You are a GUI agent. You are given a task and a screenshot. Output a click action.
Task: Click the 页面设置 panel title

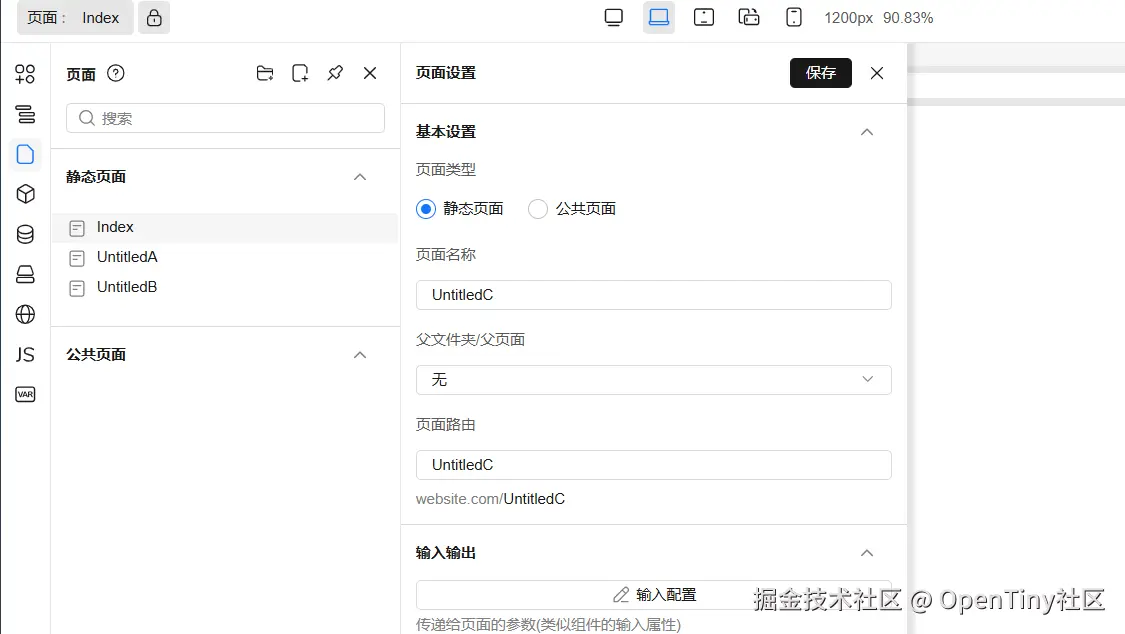446,73
